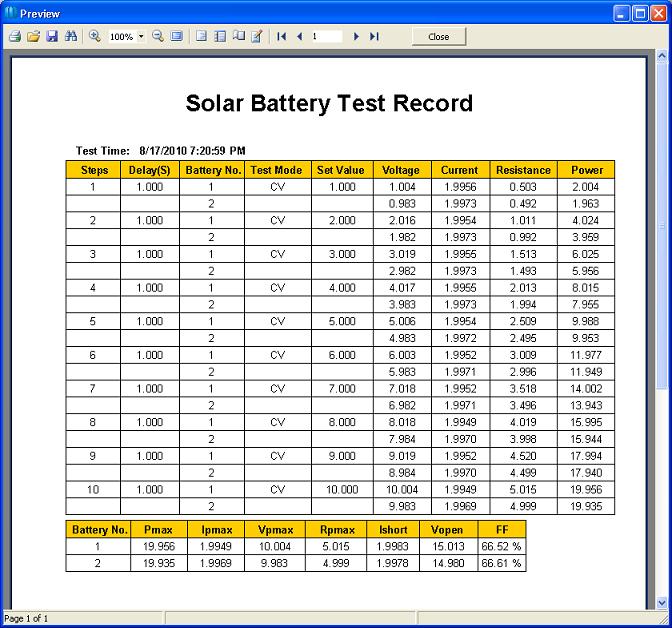Click the 'Steps' column header
672x628 pixels.
tap(93, 170)
